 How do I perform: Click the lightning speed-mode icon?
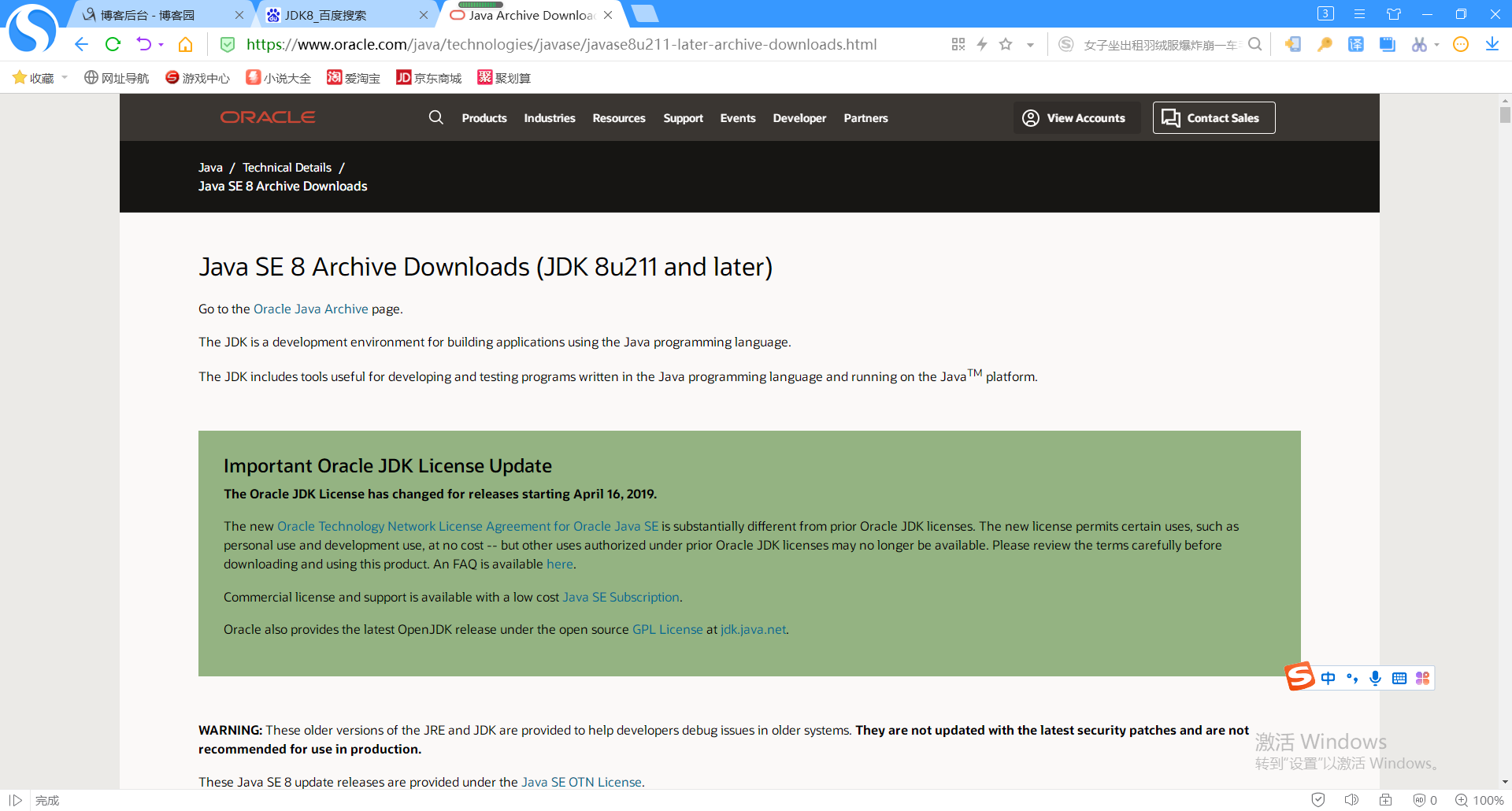point(982,44)
